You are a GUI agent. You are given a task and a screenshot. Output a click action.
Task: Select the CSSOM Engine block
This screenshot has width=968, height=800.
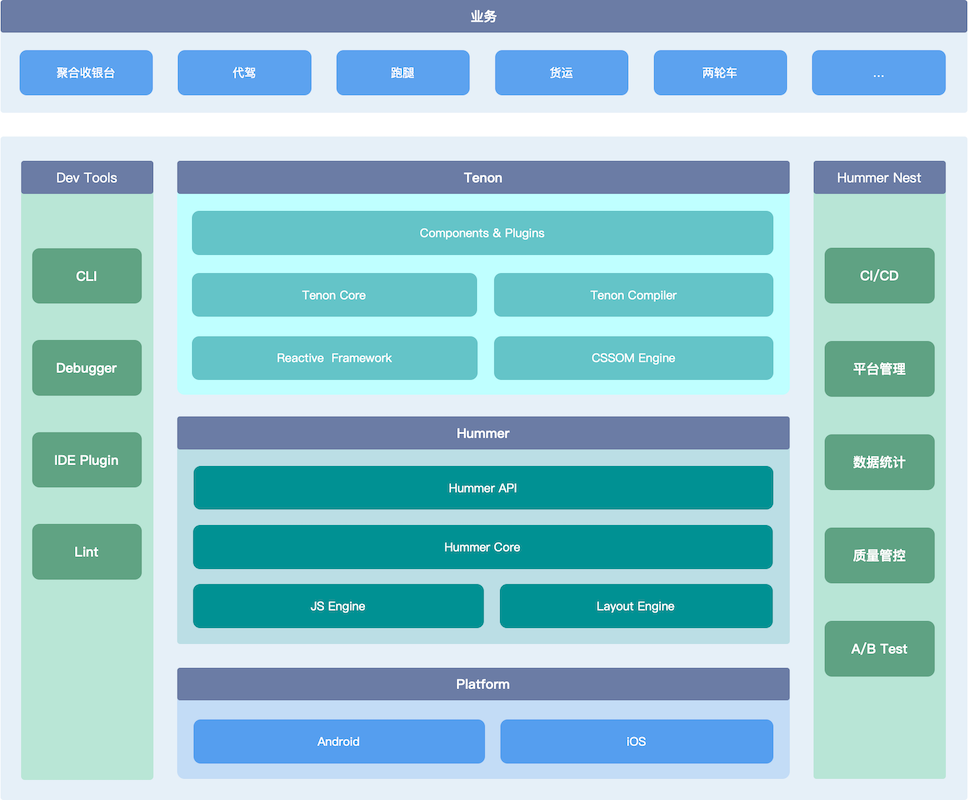pyautogui.click(x=633, y=357)
